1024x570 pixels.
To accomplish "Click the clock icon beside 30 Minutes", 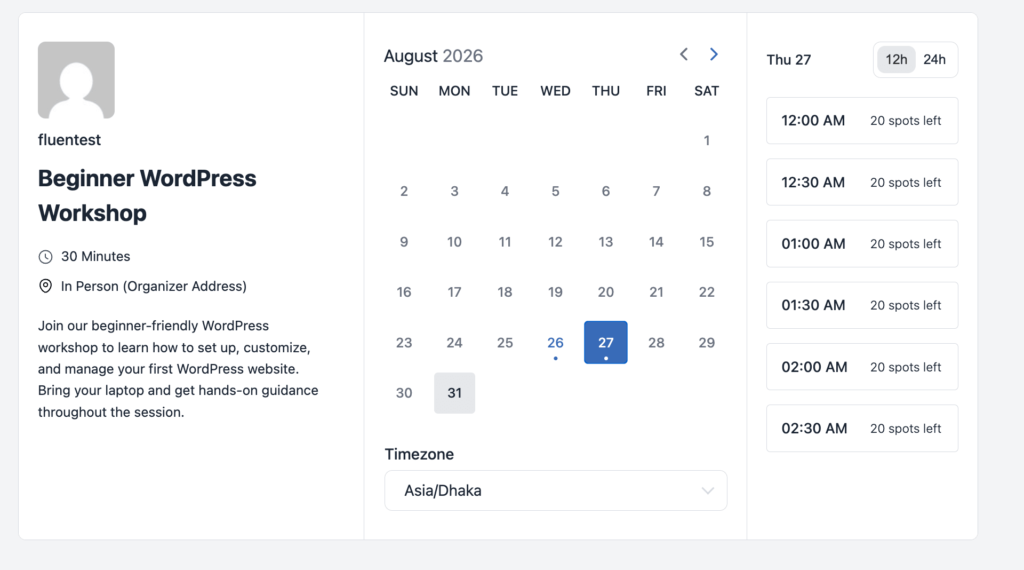I will tap(45, 257).
